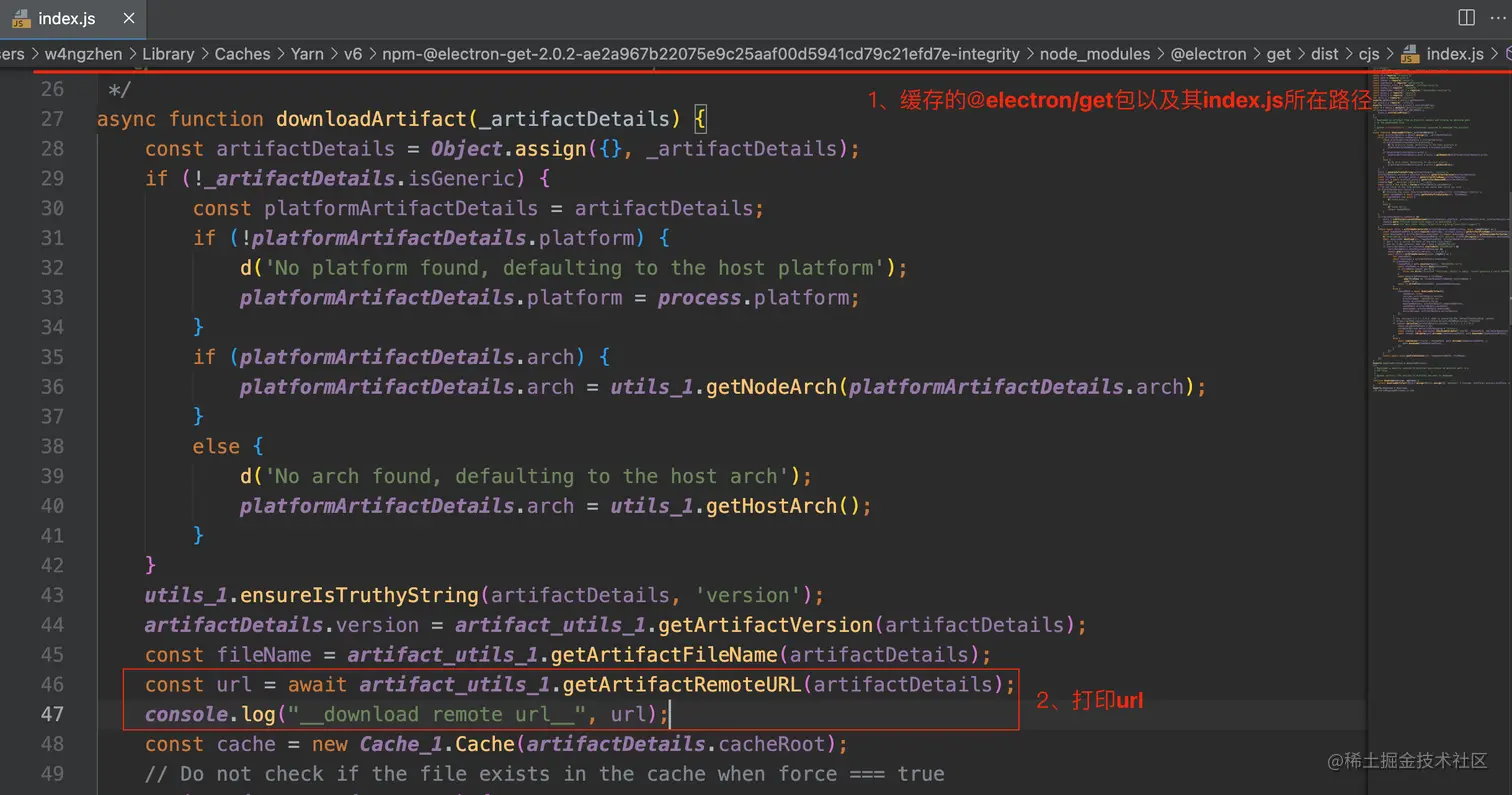Click the JS file icon on the index.js tab
1512x795 pixels.
point(20,18)
